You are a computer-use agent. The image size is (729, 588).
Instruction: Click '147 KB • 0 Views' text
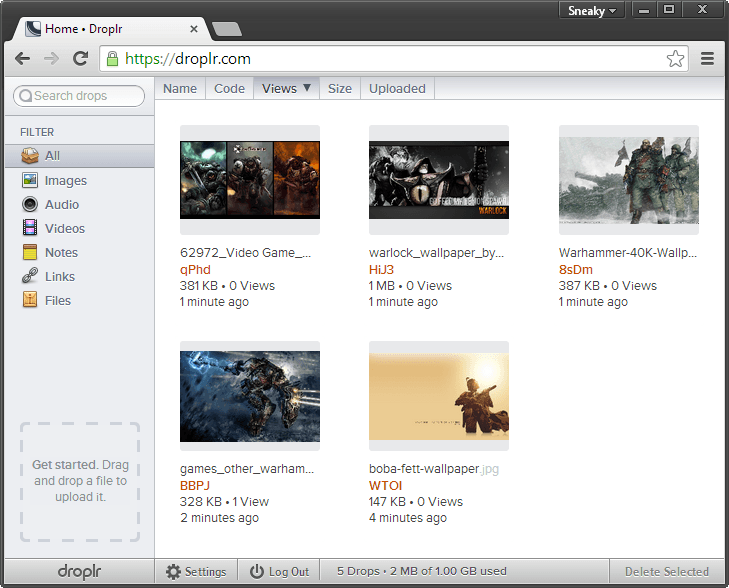pyautogui.click(x=416, y=502)
